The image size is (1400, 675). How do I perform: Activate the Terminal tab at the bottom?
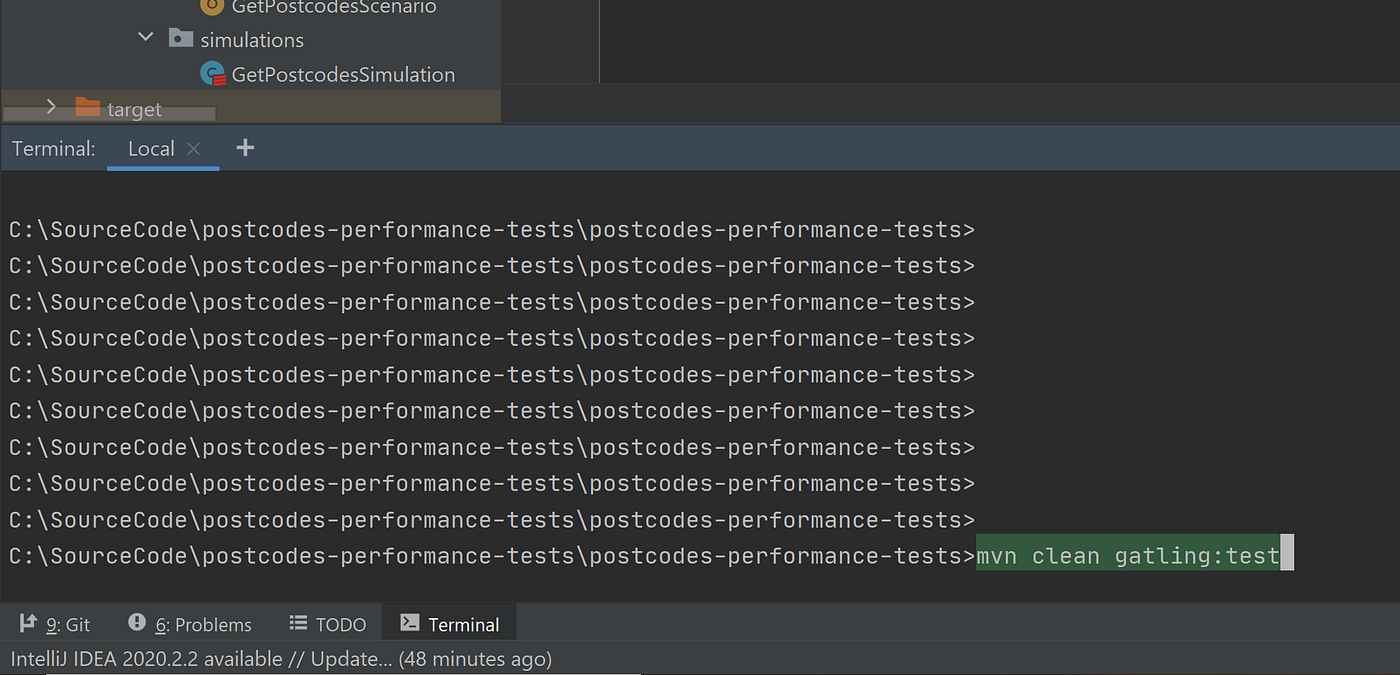449,623
